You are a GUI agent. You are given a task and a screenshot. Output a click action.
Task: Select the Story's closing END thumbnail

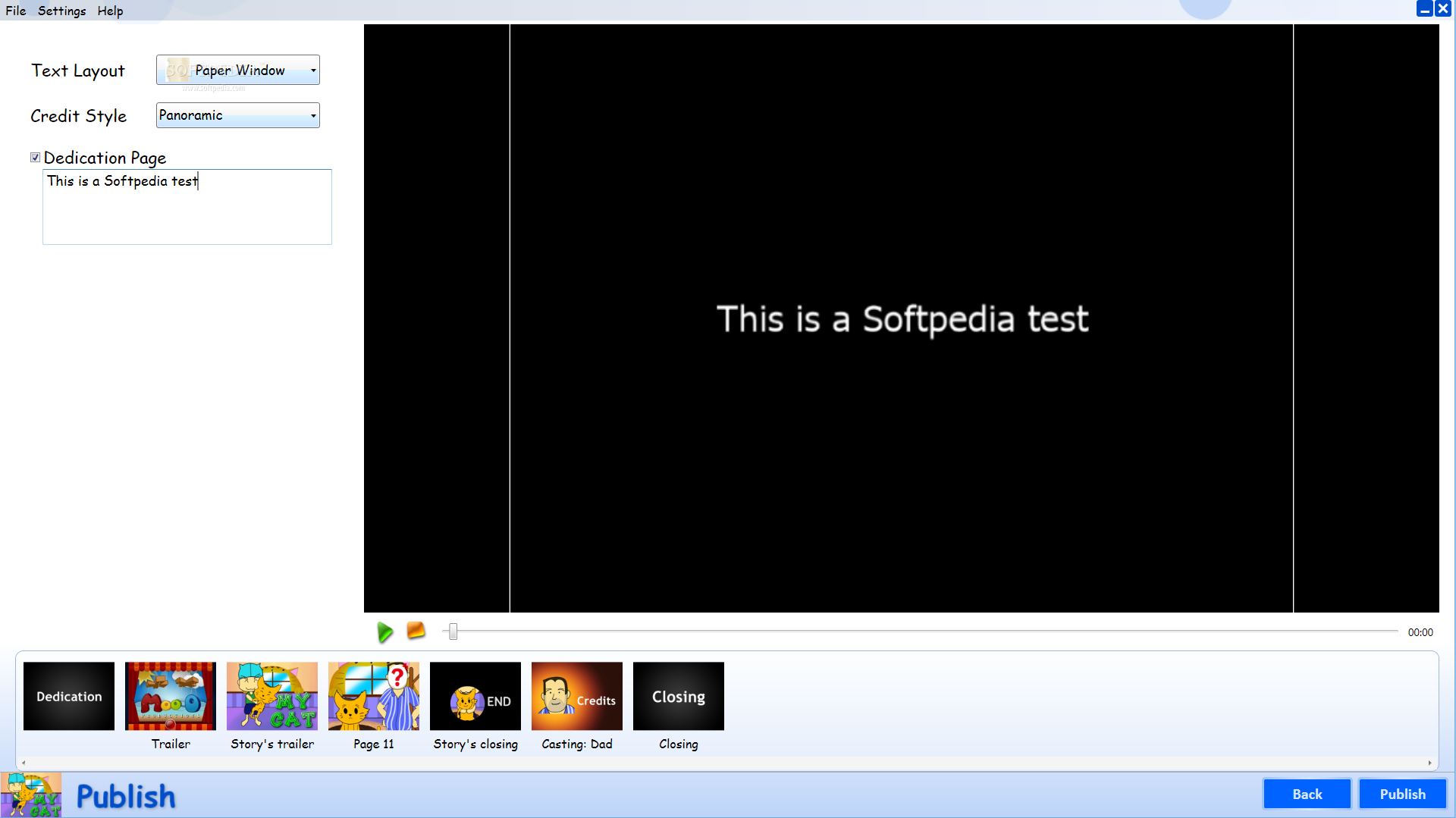pos(475,696)
